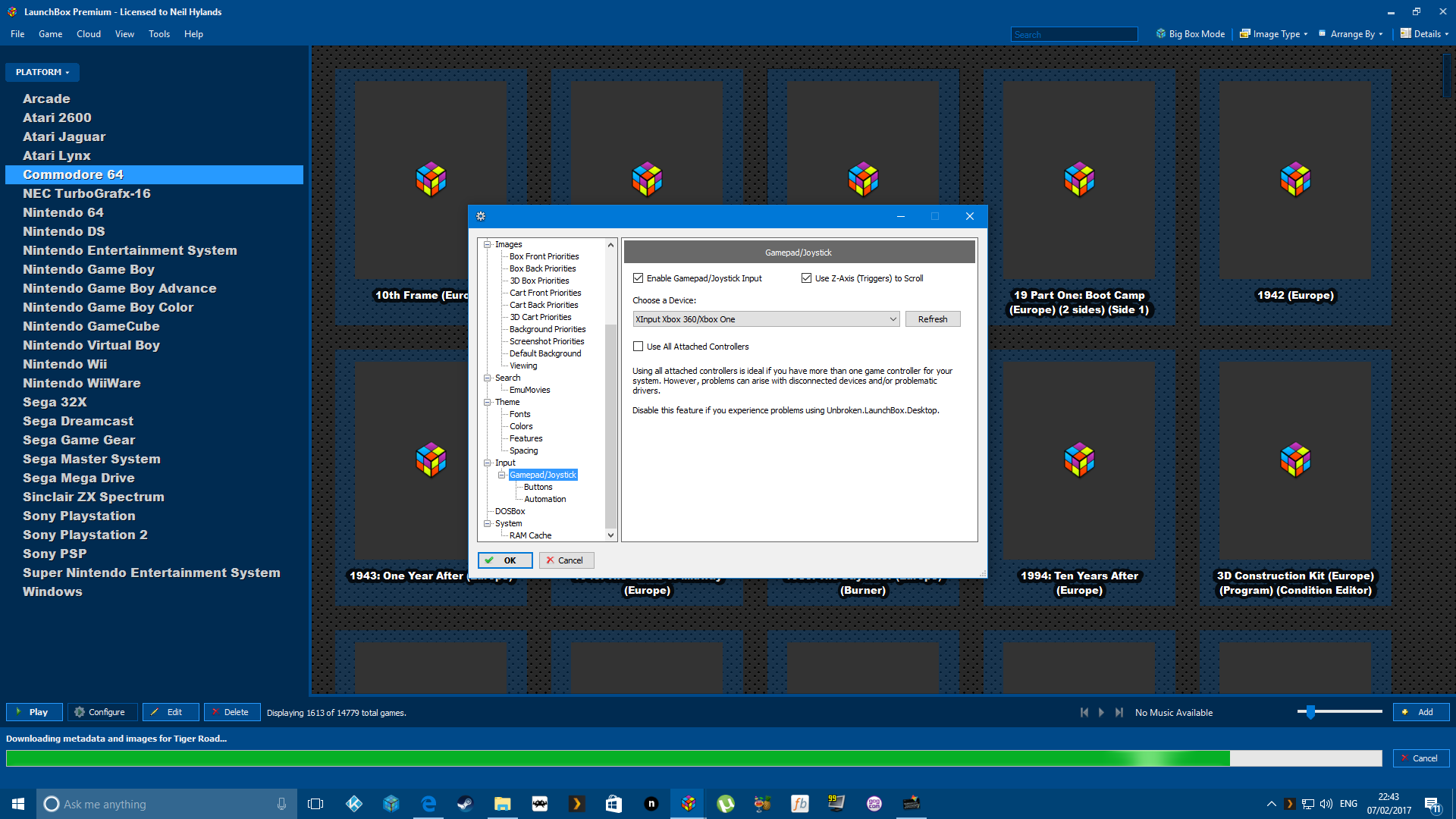The width and height of the screenshot is (1456, 819).
Task: Open the Image Type menu icon
Action: pos(1244,33)
